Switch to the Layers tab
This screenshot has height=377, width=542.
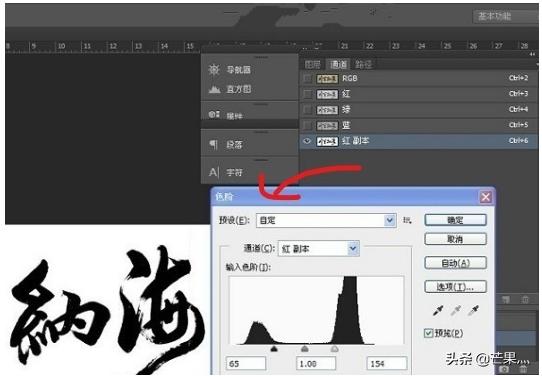point(312,64)
